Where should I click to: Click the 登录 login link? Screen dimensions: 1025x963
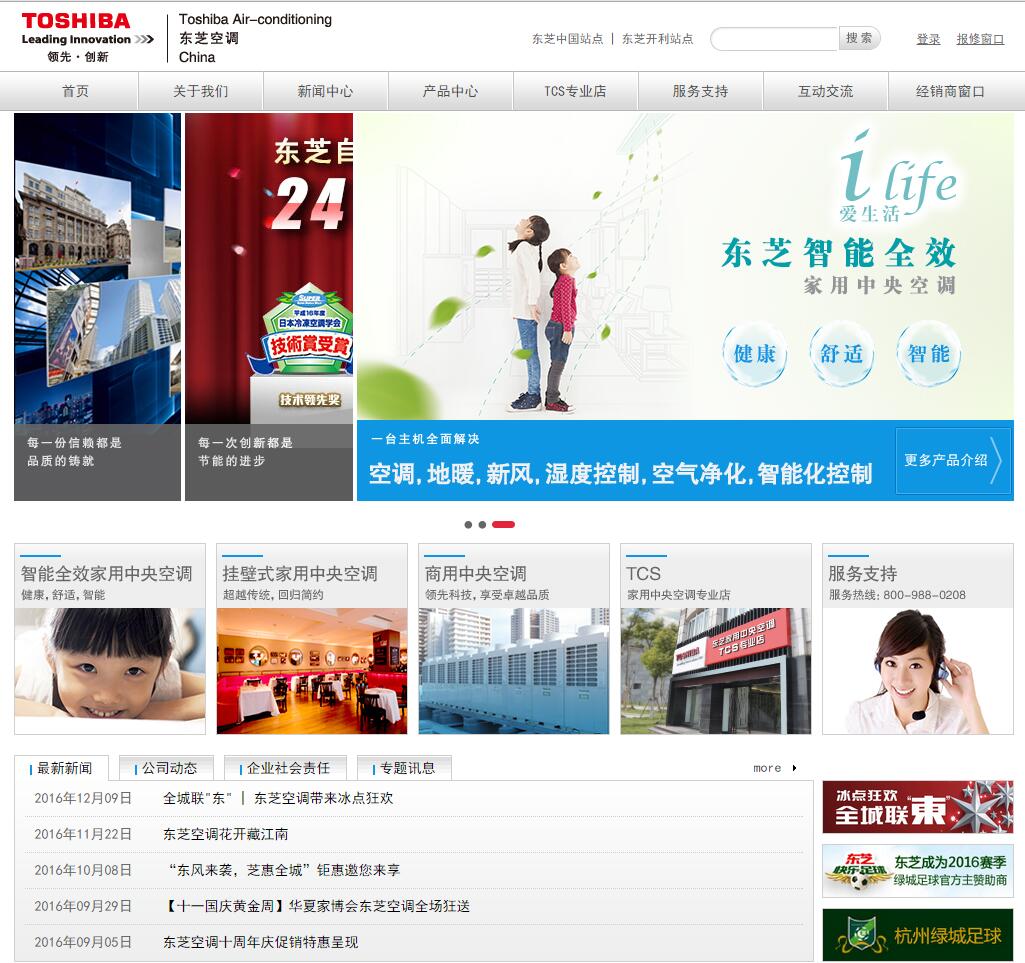928,39
